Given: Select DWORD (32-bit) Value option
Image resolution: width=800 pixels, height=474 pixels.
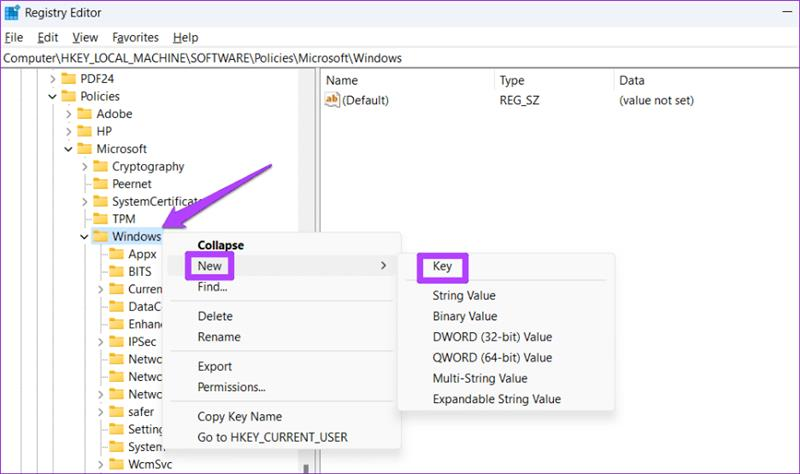Looking at the screenshot, I should pos(492,337).
